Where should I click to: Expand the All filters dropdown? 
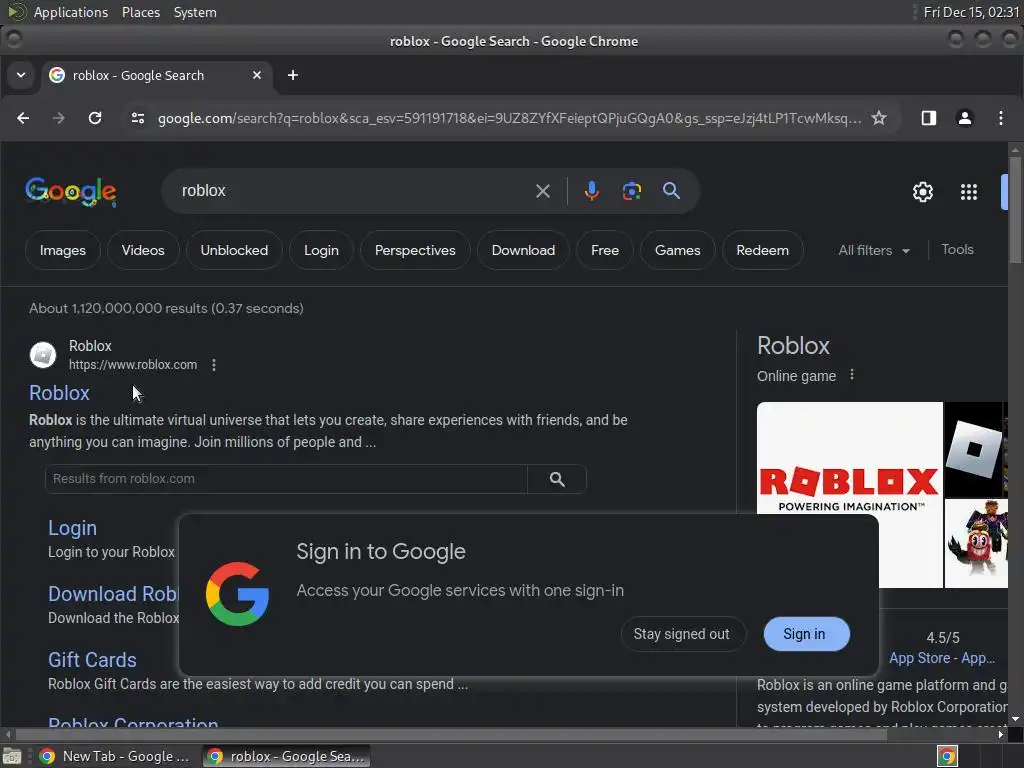(874, 251)
